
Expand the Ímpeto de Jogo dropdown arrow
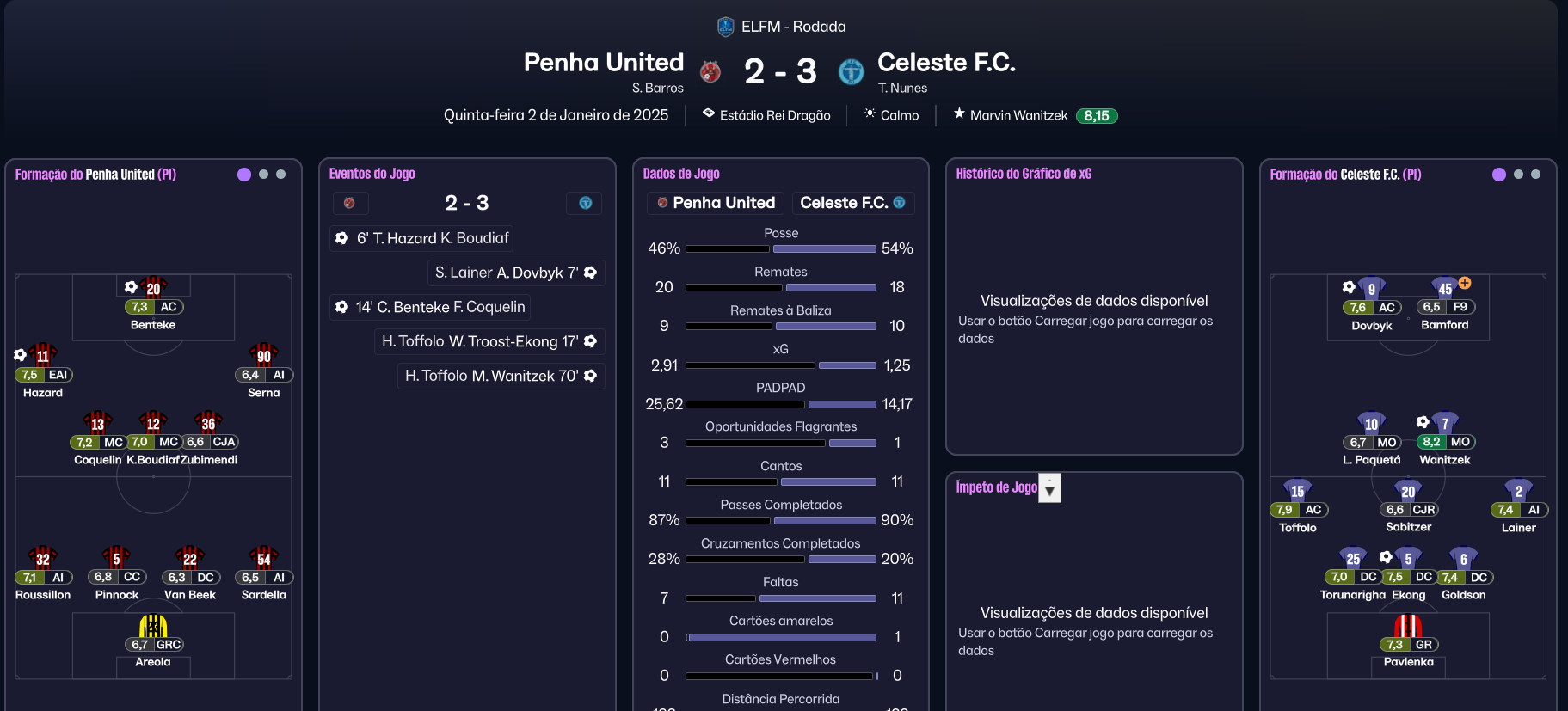coord(1050,488)
